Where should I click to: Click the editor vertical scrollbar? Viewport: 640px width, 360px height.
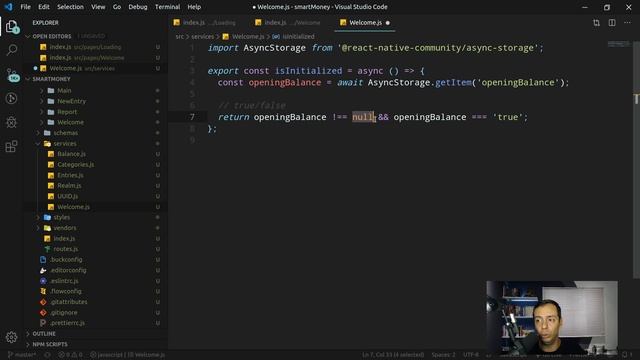636,159
